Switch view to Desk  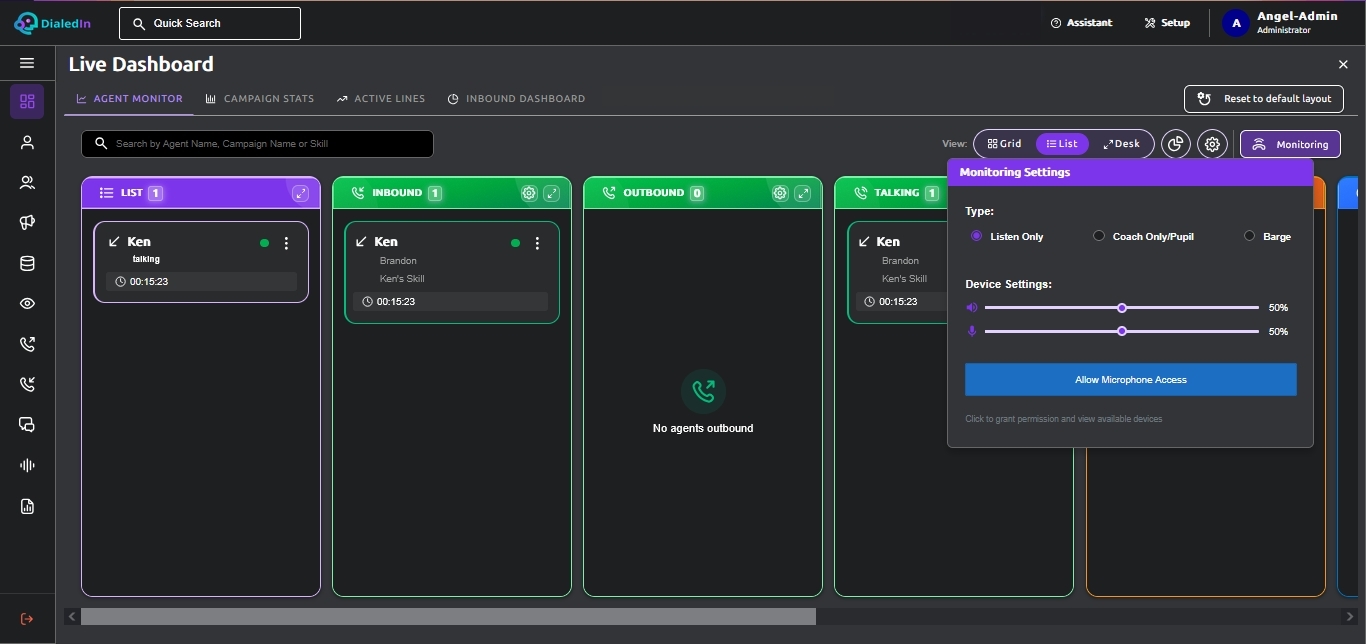click(x=1122, y=144)
